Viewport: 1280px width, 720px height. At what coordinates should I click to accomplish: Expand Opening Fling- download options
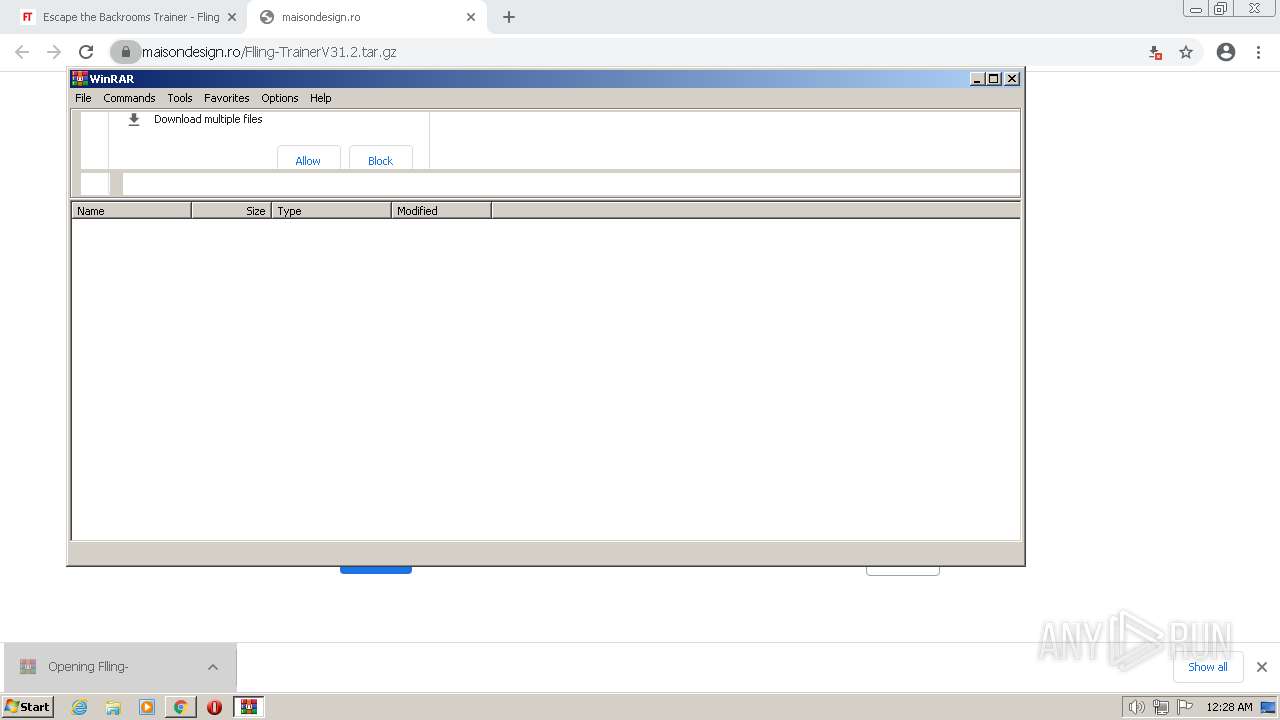pyautogui.click(x=213, y=667)
